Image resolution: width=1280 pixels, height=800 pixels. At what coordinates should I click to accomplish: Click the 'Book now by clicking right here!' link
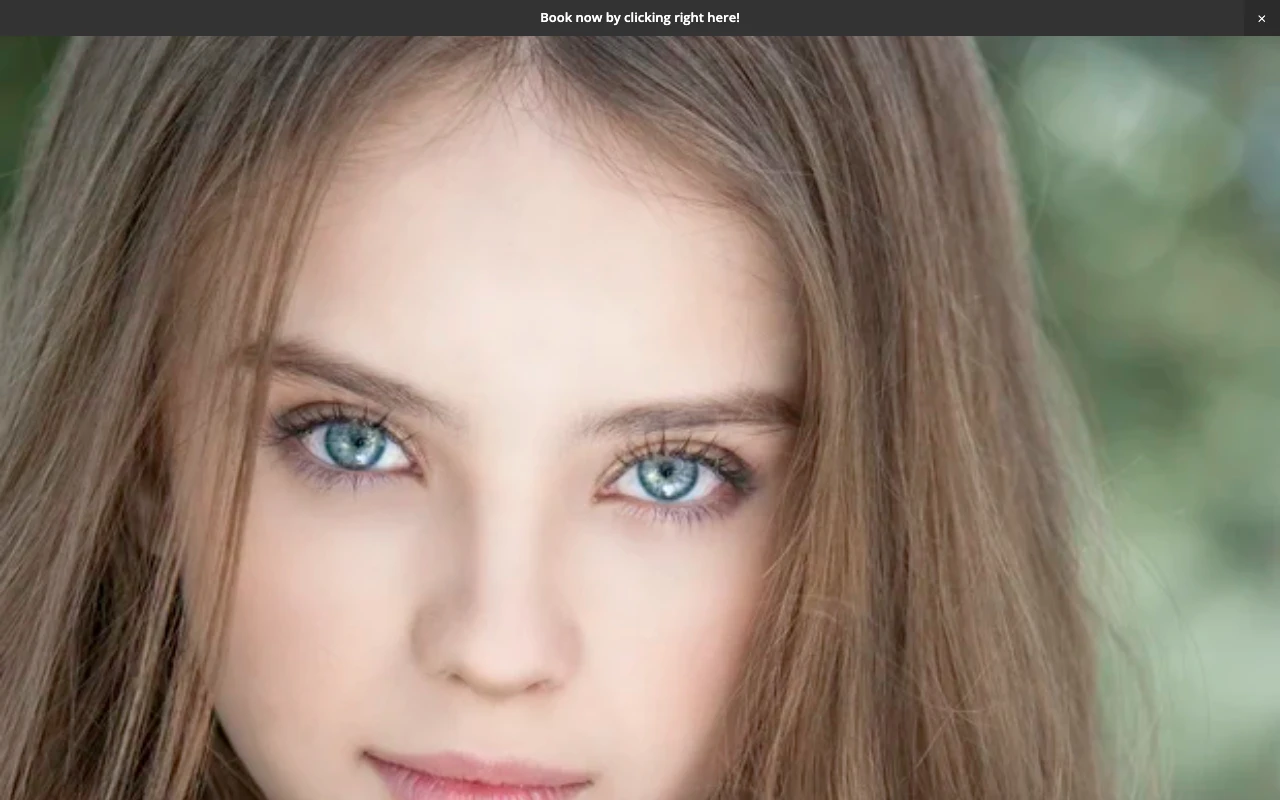[640, 18]
